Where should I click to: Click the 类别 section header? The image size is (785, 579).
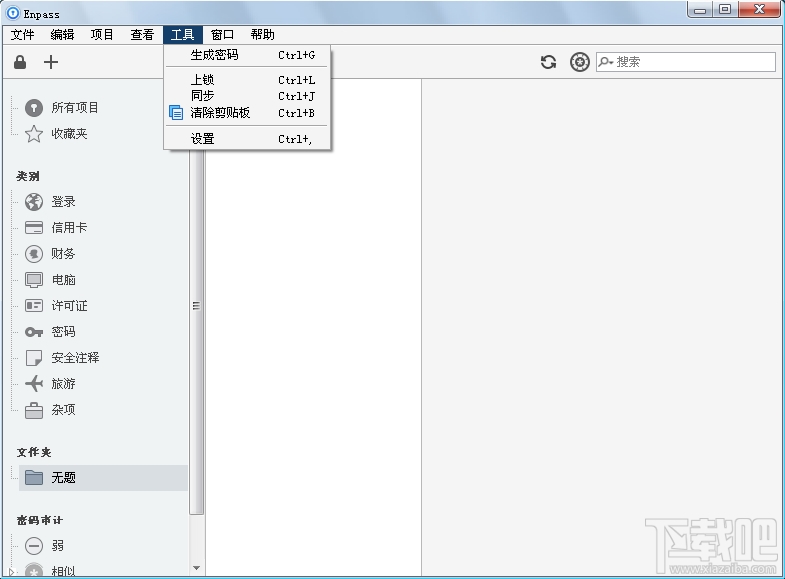[28, 176]
